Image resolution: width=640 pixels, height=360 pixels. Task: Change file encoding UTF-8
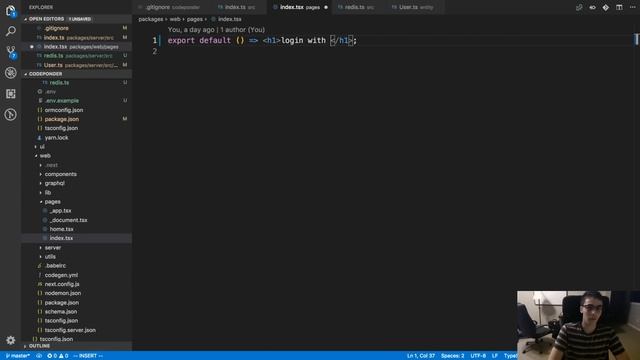[478, 356]
